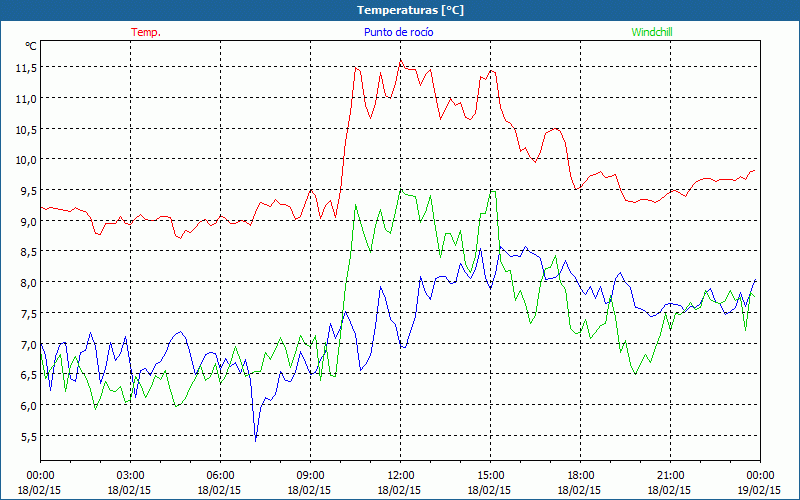Click the 6,0 value on the y-axis
This screenshot has width=800, height=500.
[x=28, y=406]
